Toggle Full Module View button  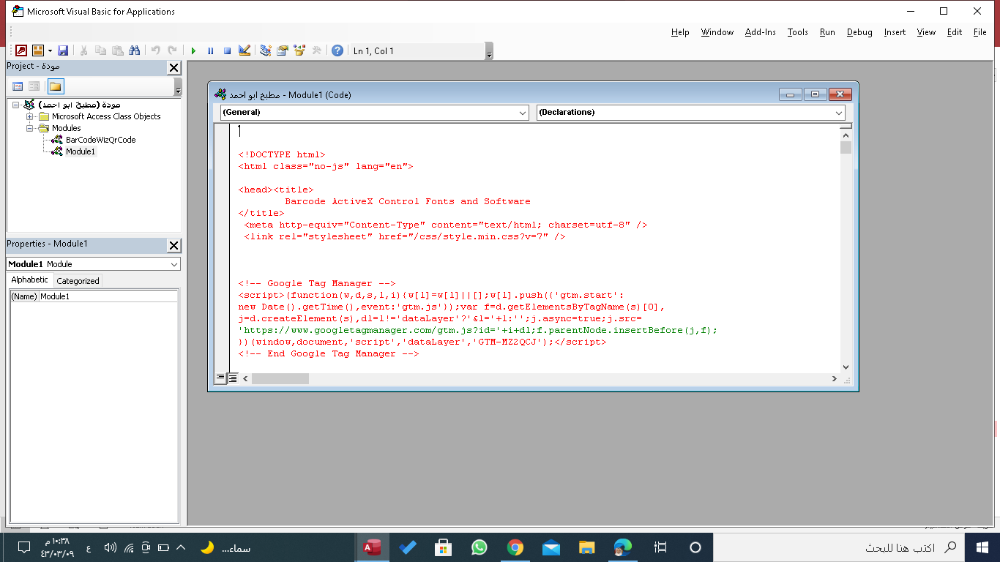[x=233, y=378]
